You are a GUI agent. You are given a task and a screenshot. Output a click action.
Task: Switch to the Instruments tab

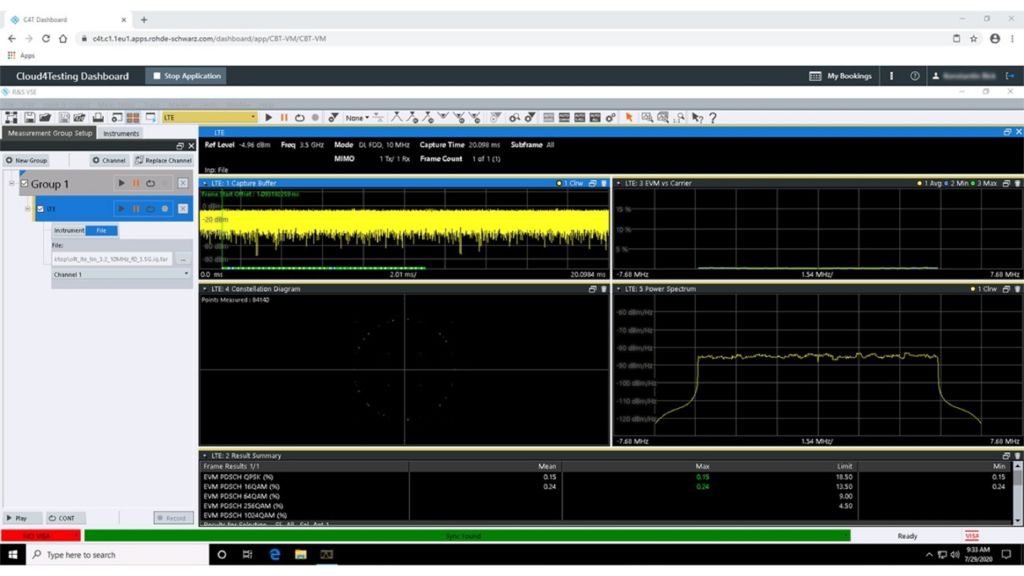tap(121, 133)
